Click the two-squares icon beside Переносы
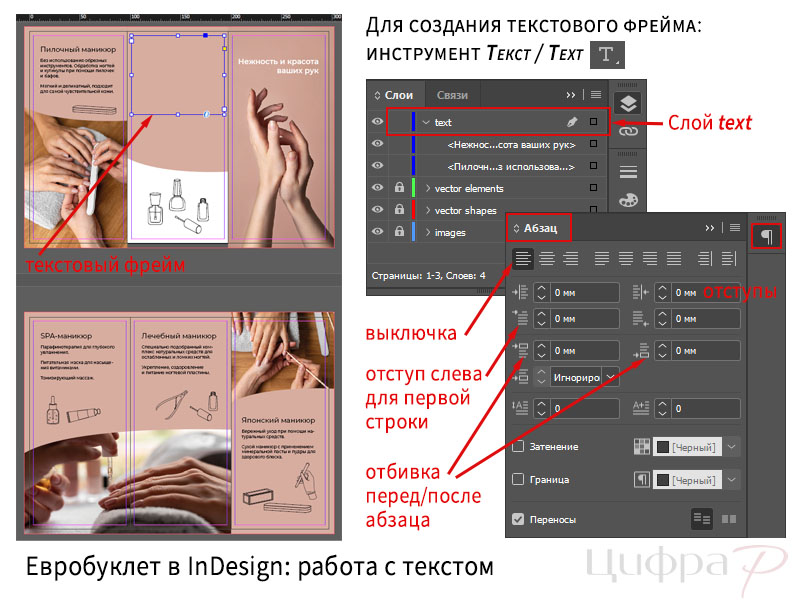This screenshot has width=800, height=600. [729, 519]
